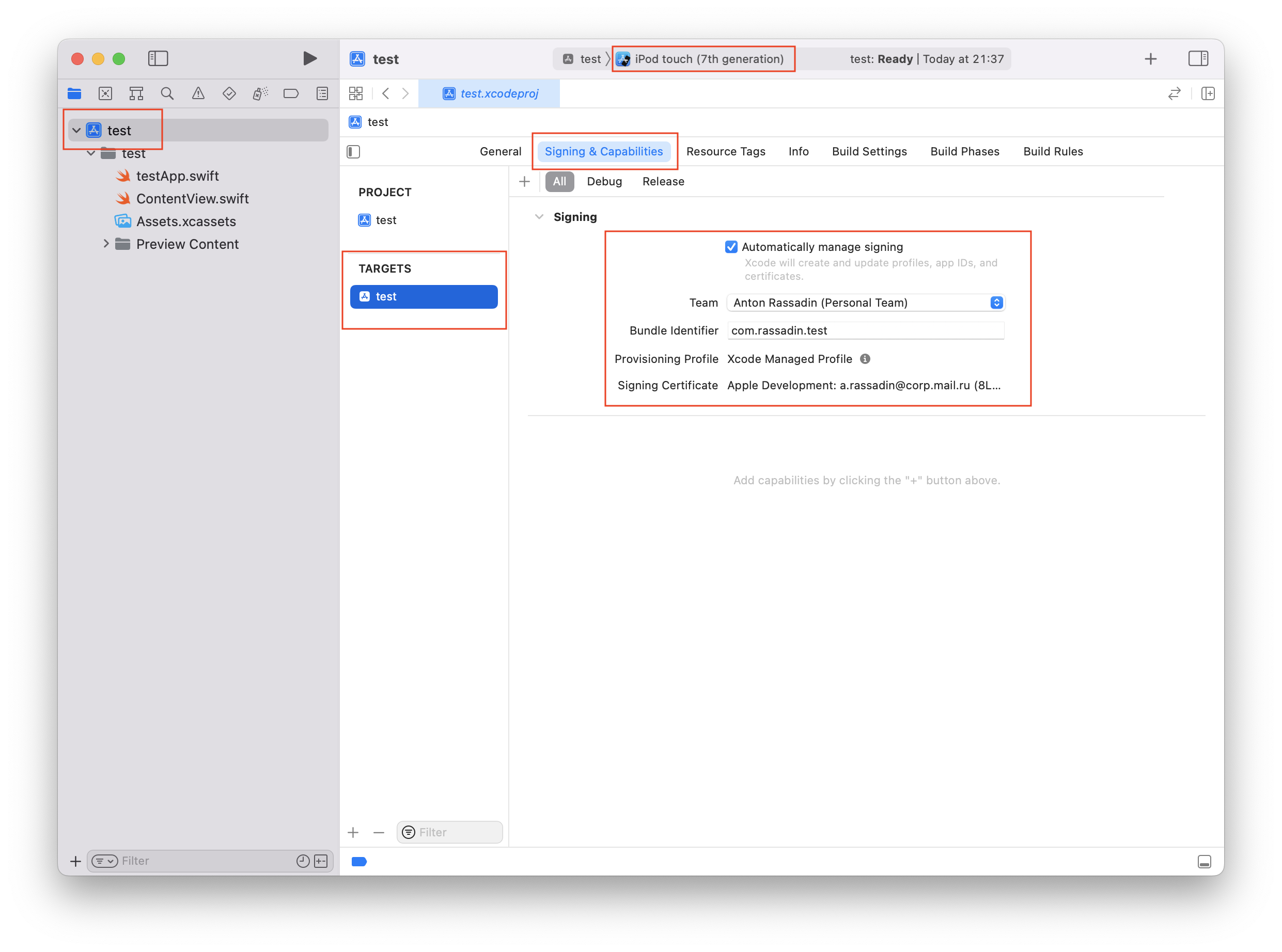The image size is (1282, 952).
Task: Click the Issue navigator warning icon
Action: [197, 92]
